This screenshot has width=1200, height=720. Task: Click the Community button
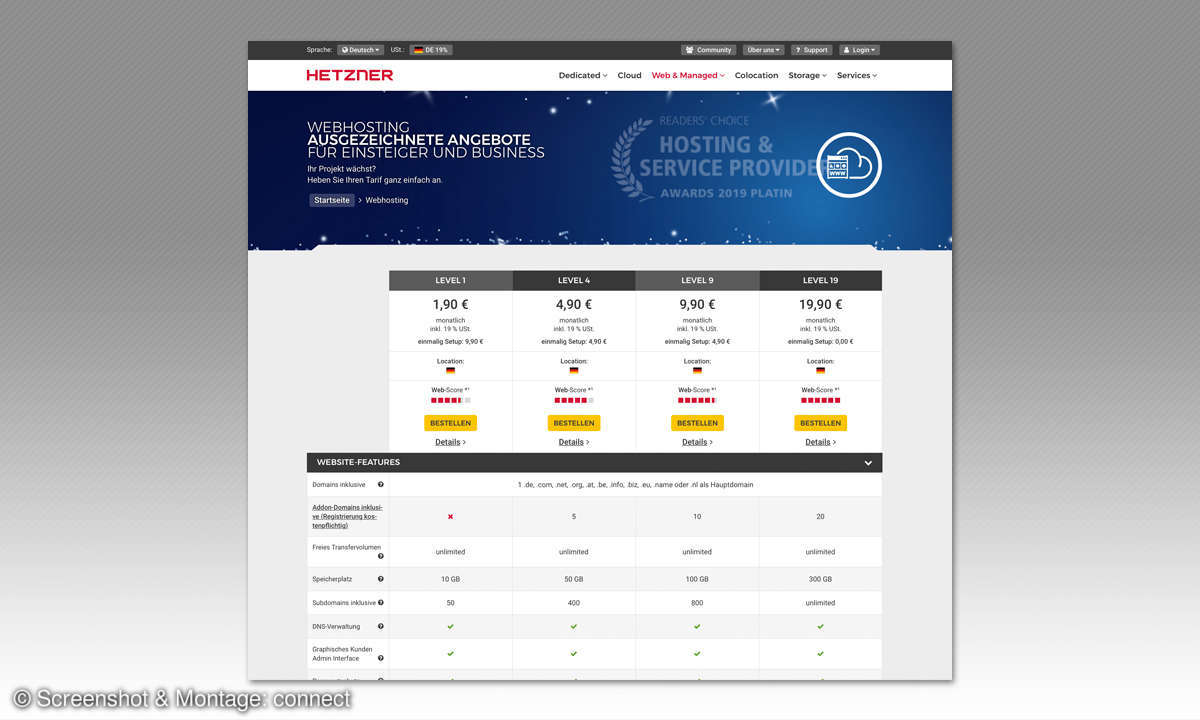pyautogui.click(x=709, y=50)
